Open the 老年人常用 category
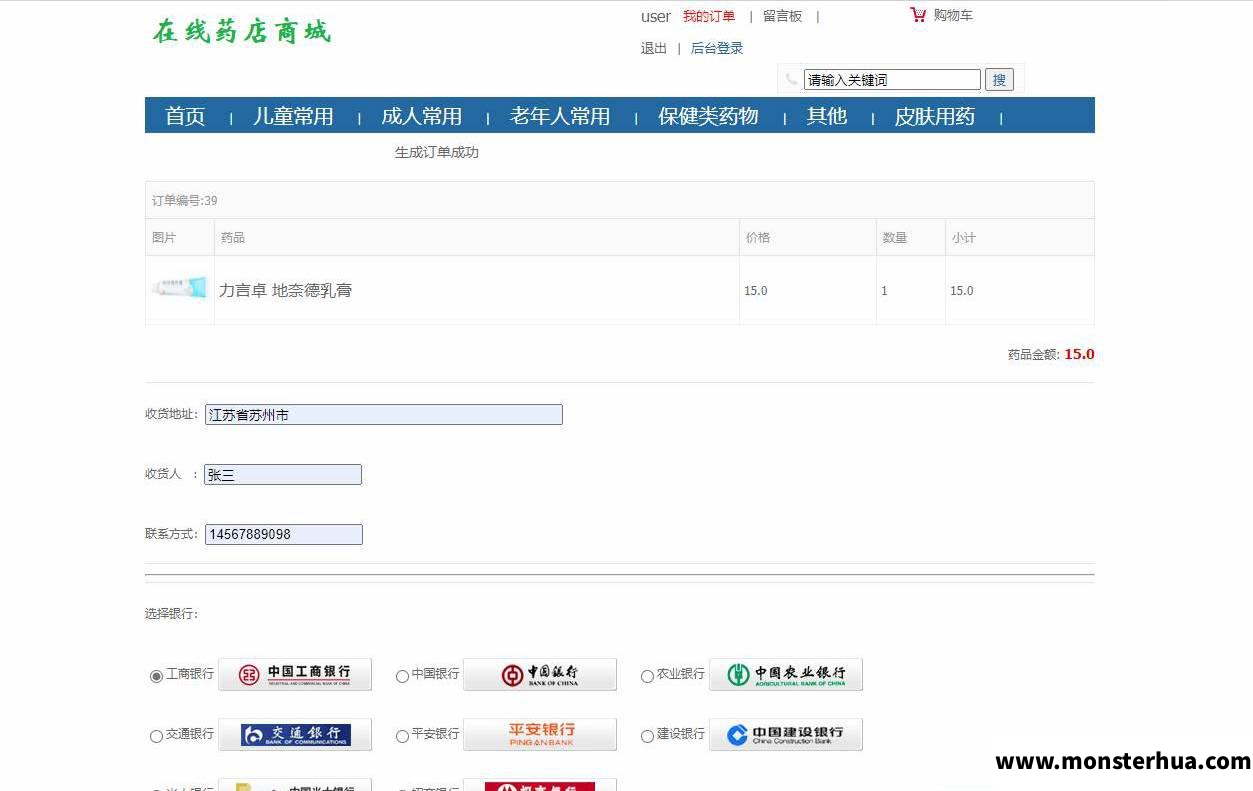Viewport: 1253px width, 791px height. pos(560,116)
